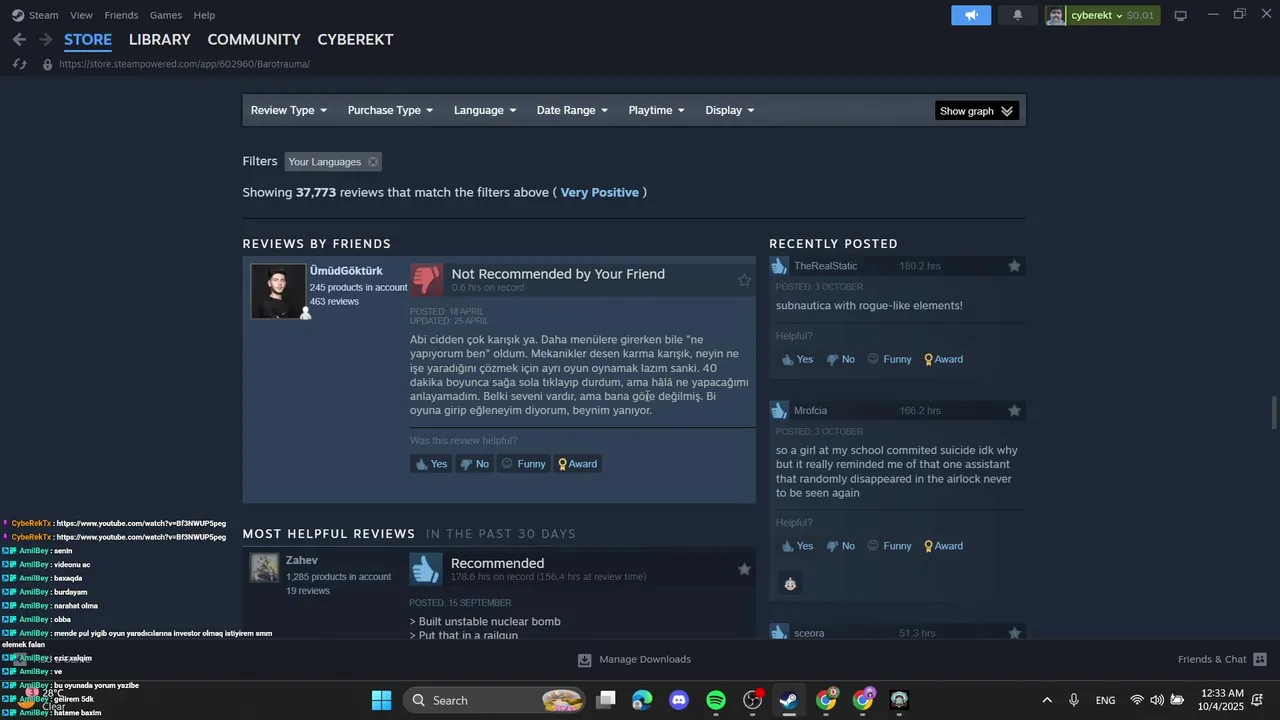Expand the Date Range dropdown

[x=572, y=110]
